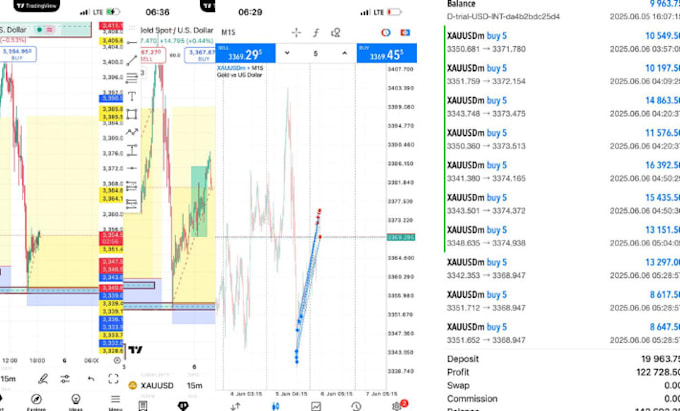Tap the trade row 3351.759 → 3372.154

(x=563, y=75)
